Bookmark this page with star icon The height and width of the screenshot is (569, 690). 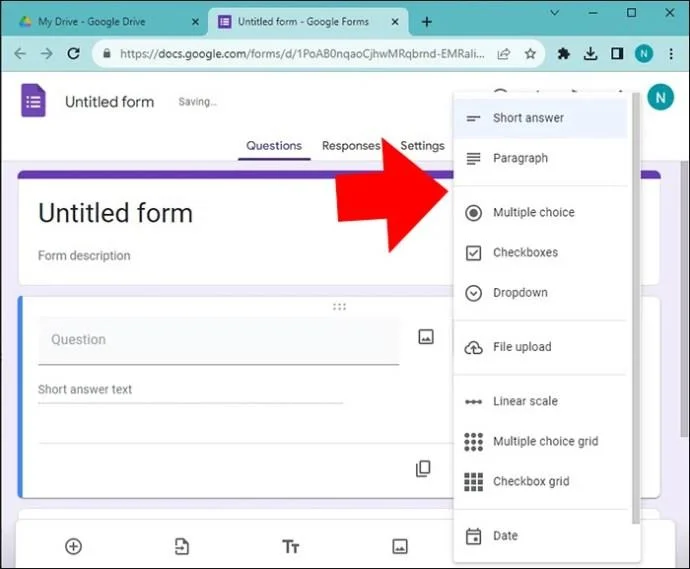point(530,54)
